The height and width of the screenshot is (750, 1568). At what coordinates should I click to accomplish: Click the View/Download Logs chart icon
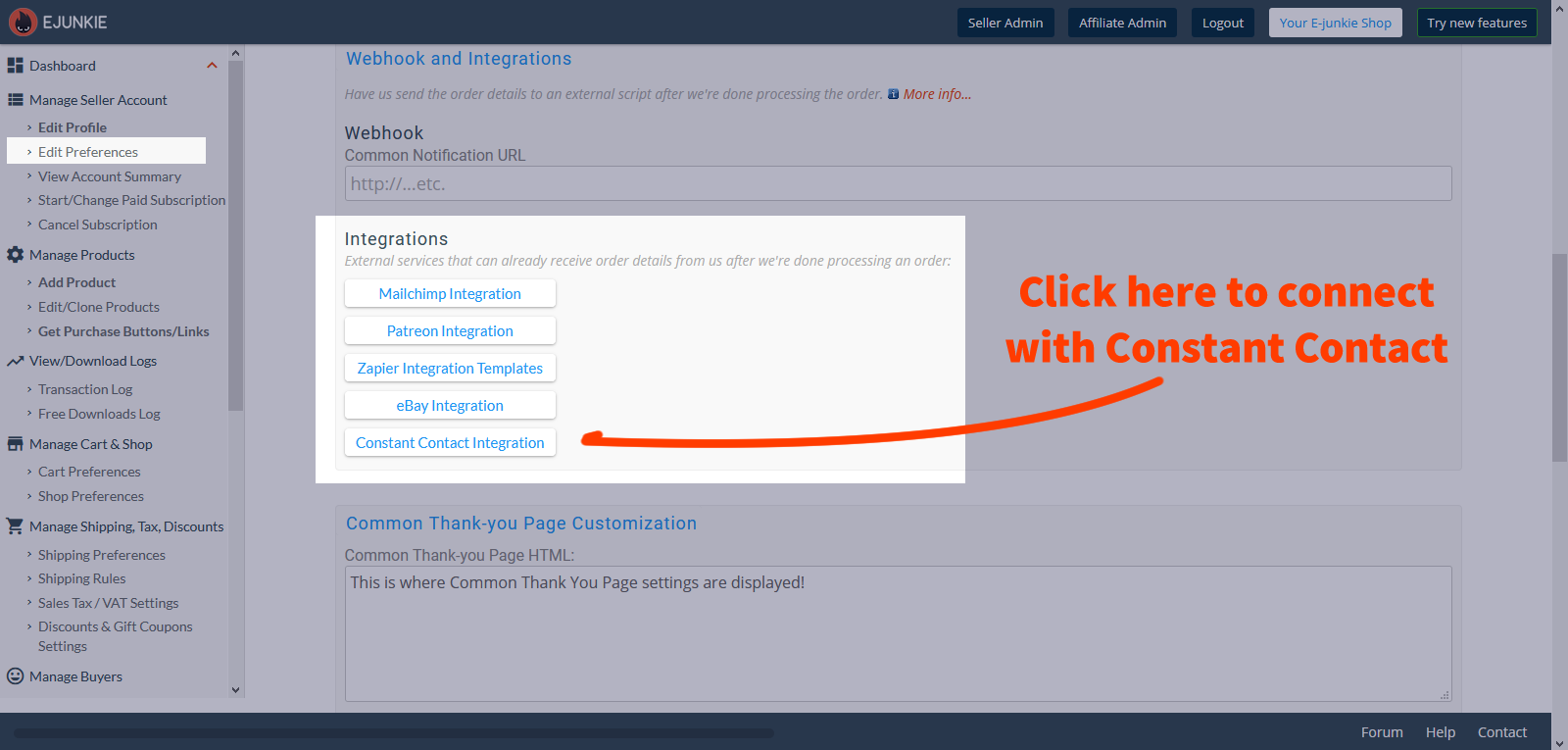15,361
